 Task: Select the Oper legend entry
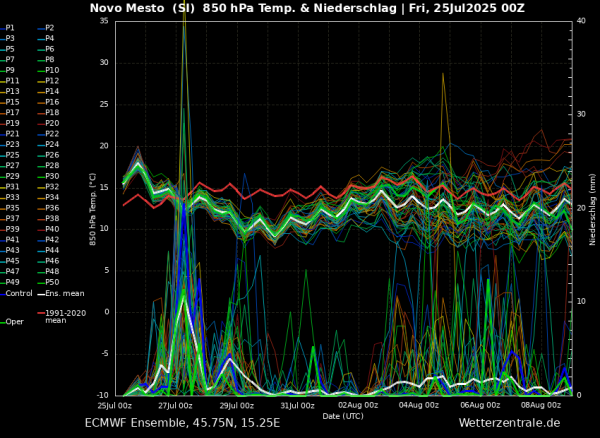click(14, 322)
